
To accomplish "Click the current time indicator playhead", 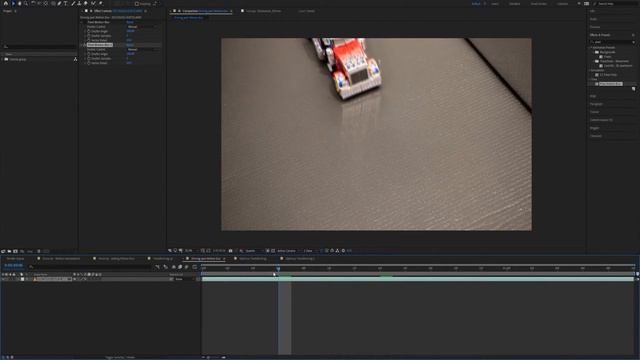I will click(x=278, y=268).
